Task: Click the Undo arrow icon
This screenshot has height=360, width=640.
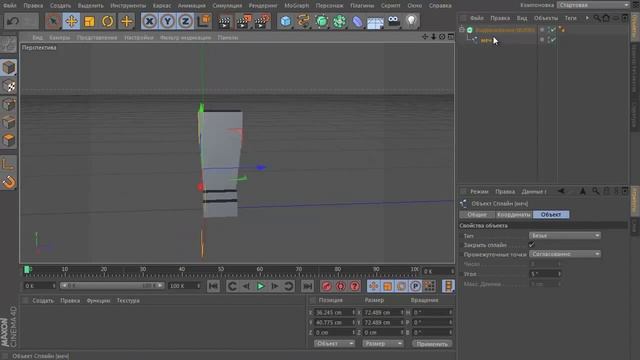Action: coord(13,21)
